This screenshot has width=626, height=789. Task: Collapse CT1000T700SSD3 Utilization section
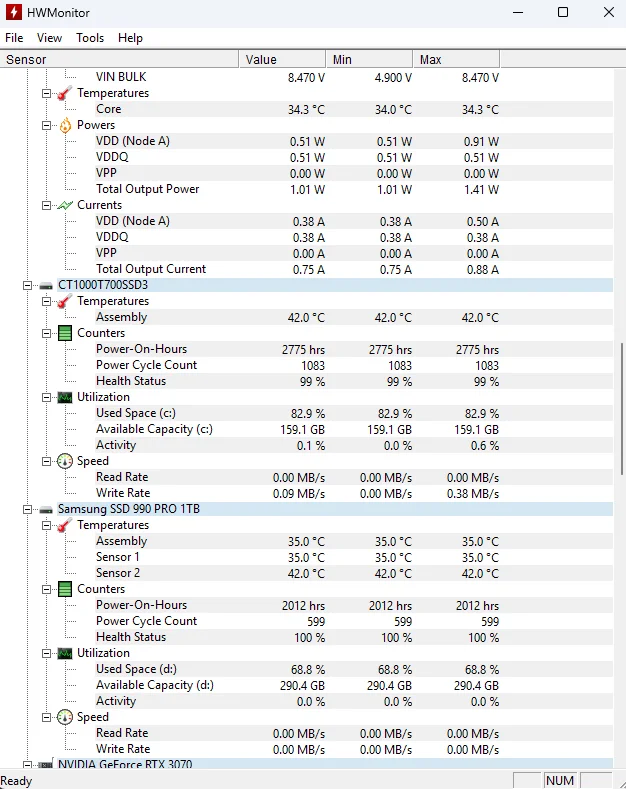click(47, 397)
